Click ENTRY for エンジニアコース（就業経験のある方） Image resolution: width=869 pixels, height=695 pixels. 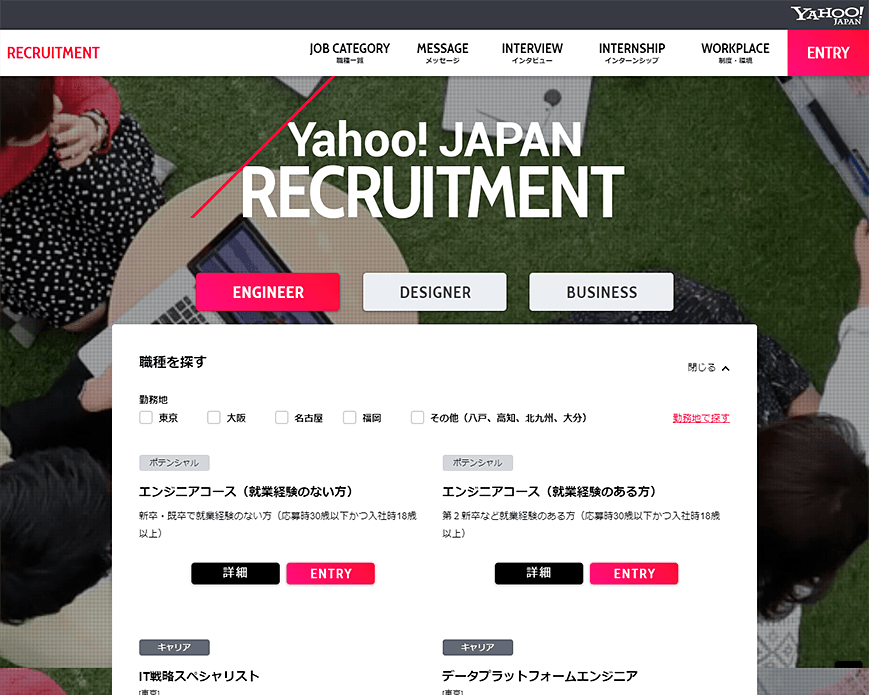633,573
